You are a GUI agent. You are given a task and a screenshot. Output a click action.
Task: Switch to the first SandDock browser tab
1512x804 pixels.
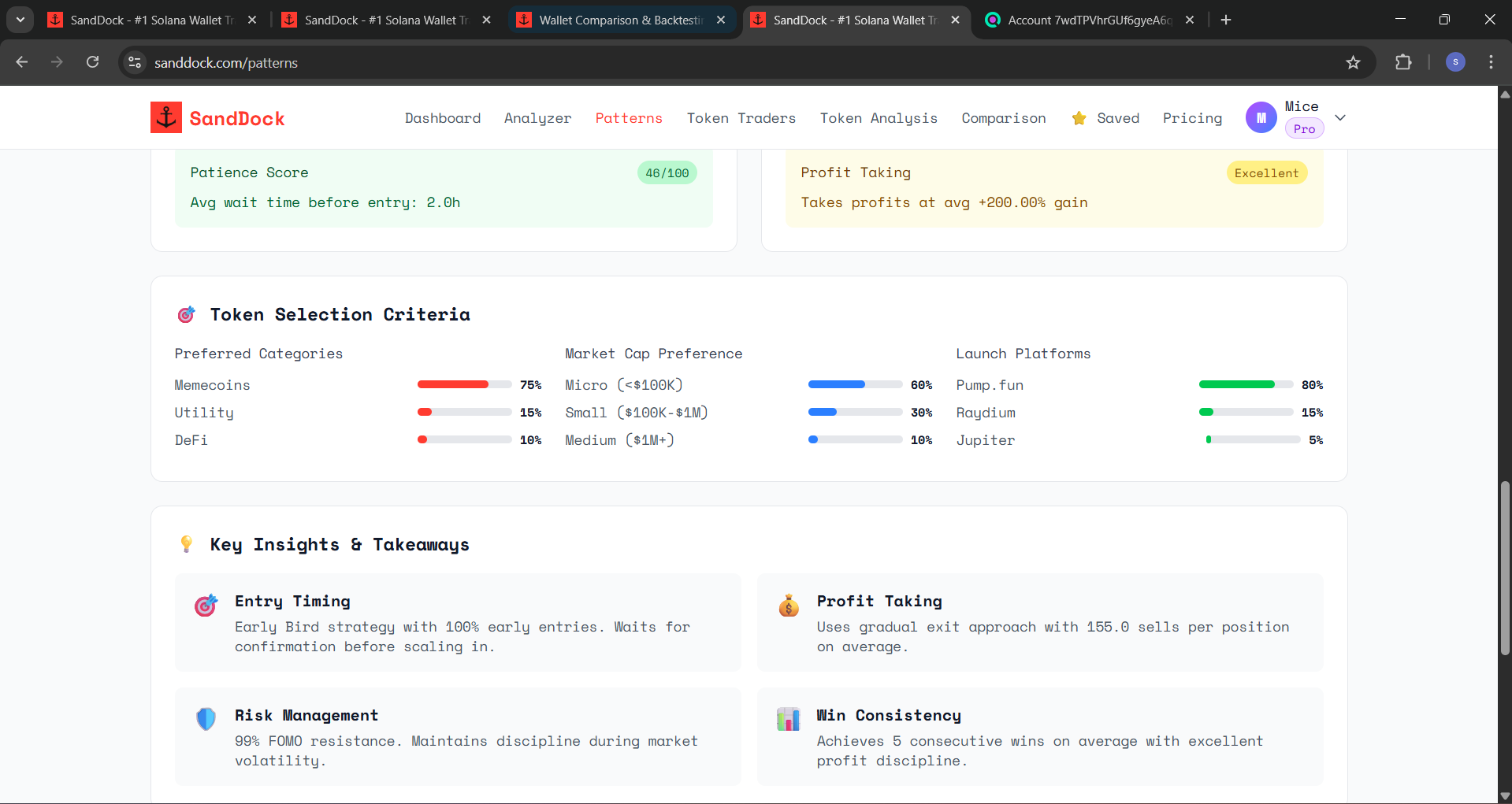click(152, 20)
